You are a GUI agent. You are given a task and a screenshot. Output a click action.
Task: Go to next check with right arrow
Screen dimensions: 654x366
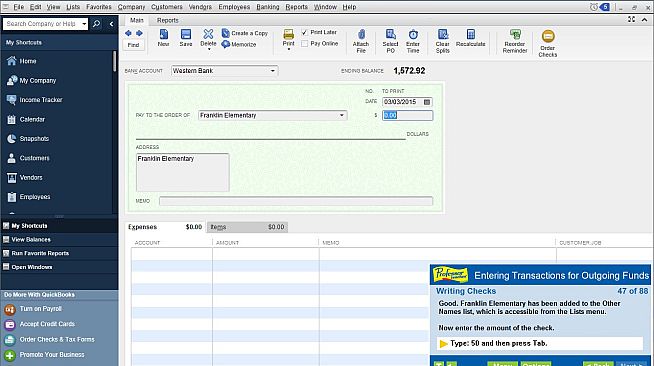click(x=139, y=33)
